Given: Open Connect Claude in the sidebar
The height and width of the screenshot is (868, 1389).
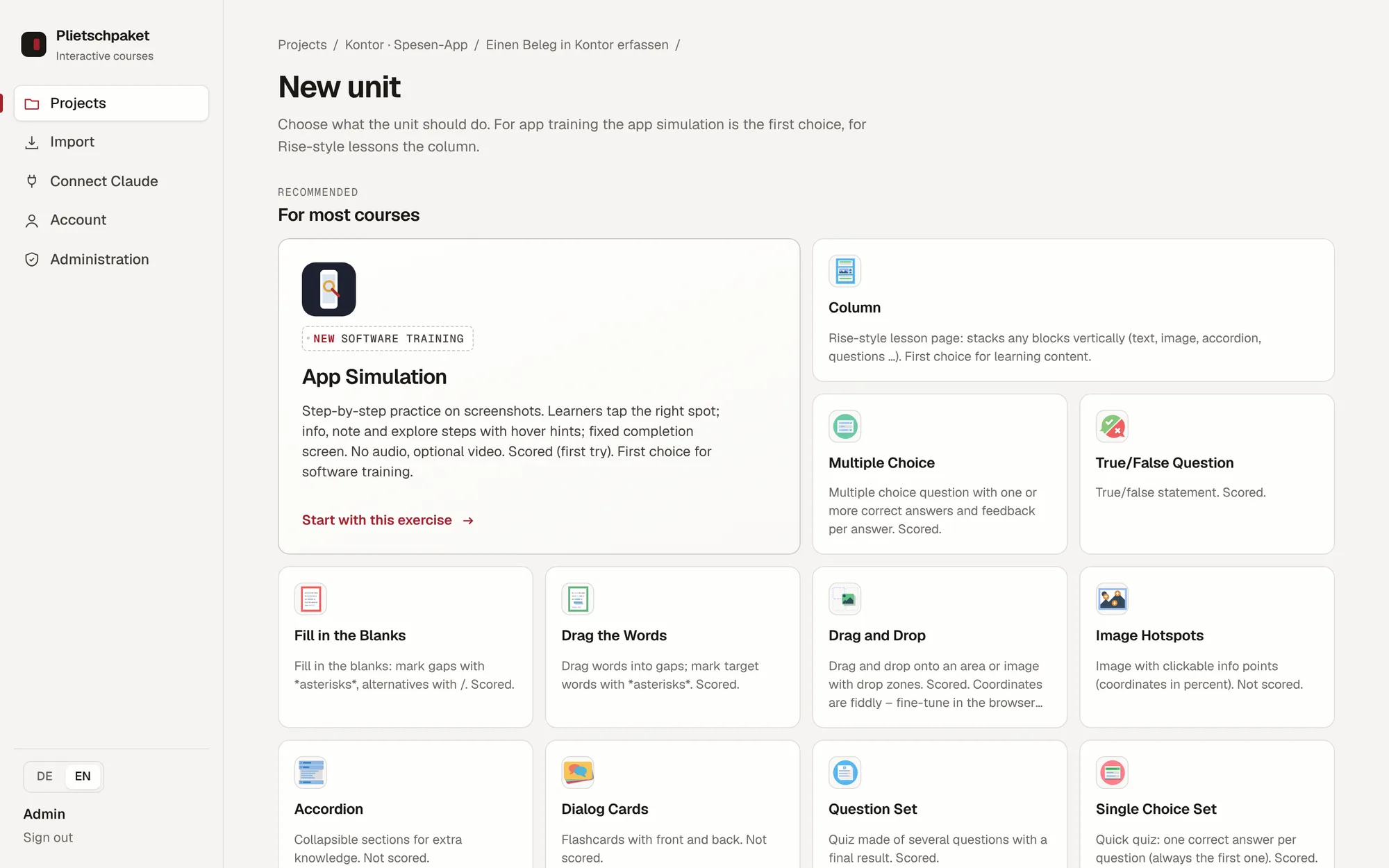Looking at the screenshot, I should (x=111, y=181).
